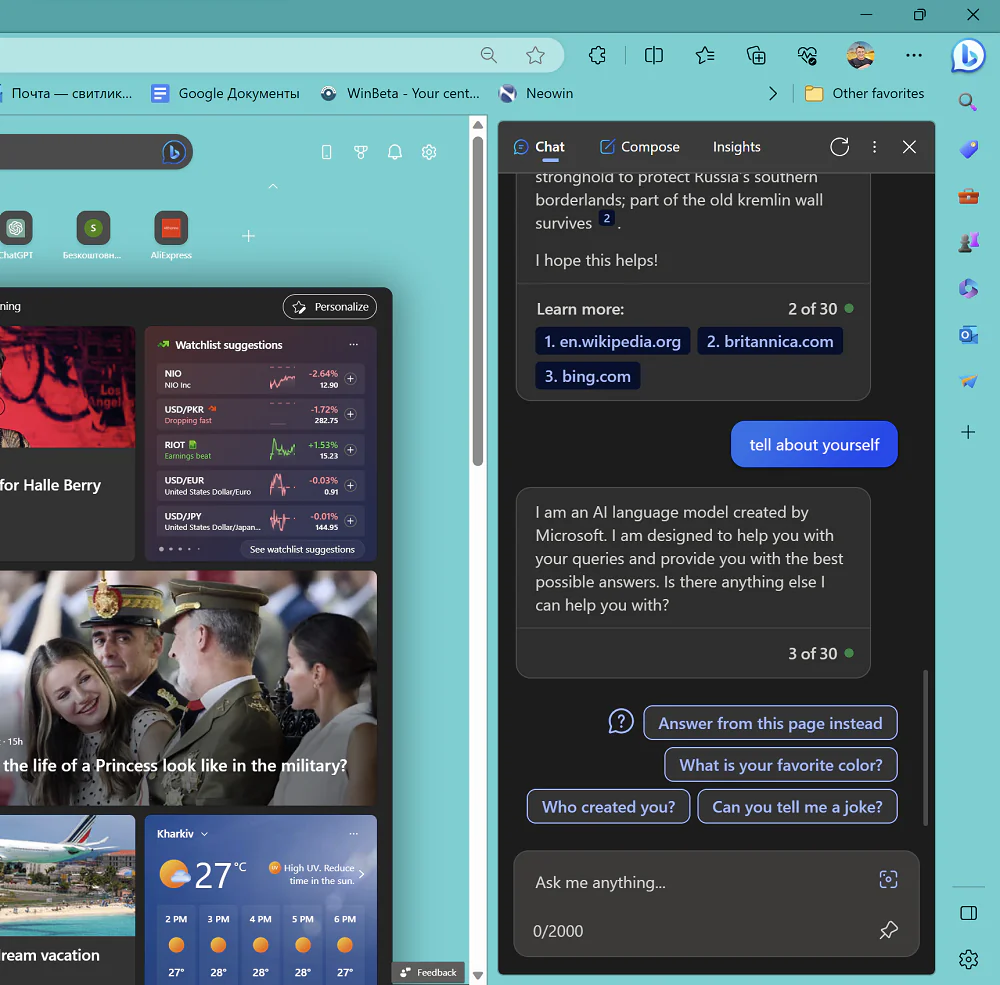Add USD/PKR to watchlist
Screen dimensions: 1000x985
(x=350, y=414)
